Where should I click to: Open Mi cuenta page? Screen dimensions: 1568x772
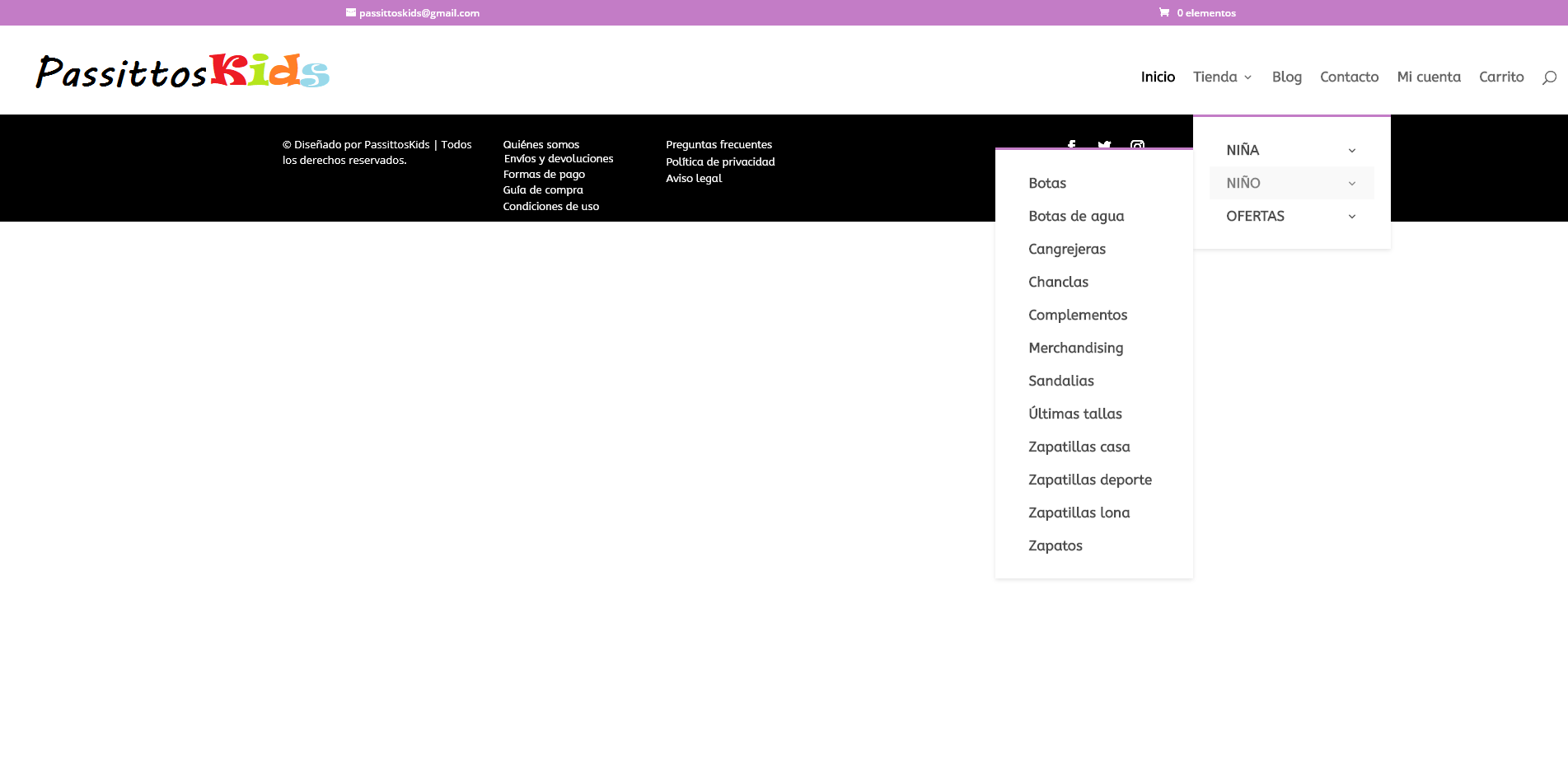1429,77
